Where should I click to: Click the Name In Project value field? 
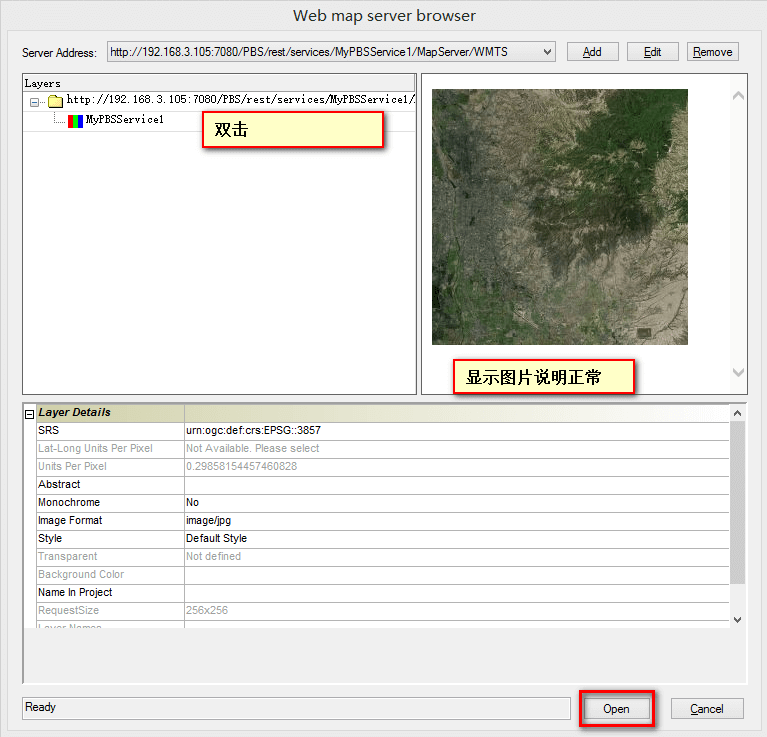point(456,593)
